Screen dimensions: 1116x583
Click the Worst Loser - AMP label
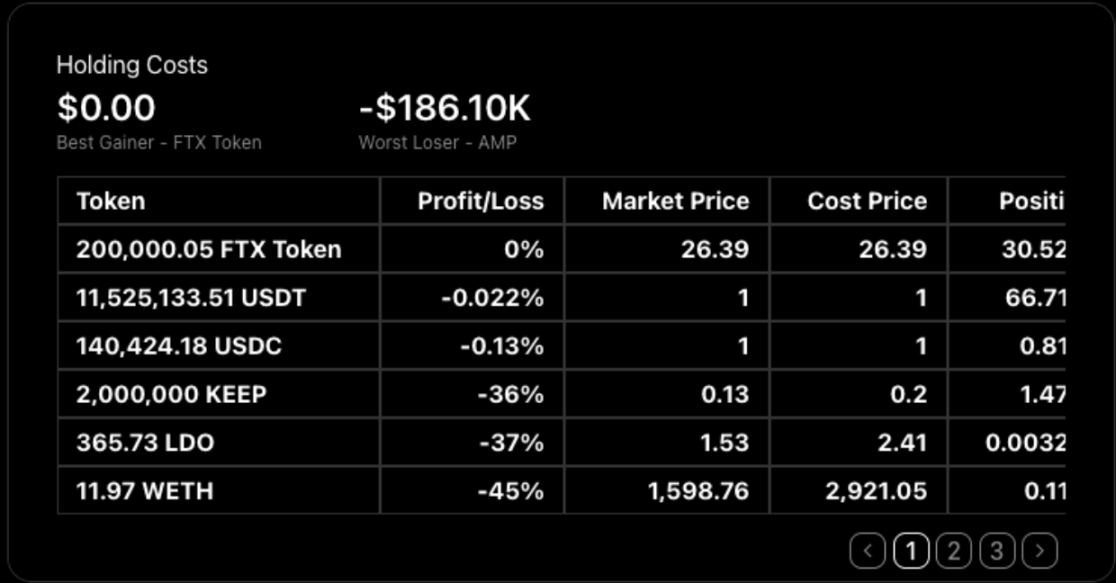pos(437,142)
